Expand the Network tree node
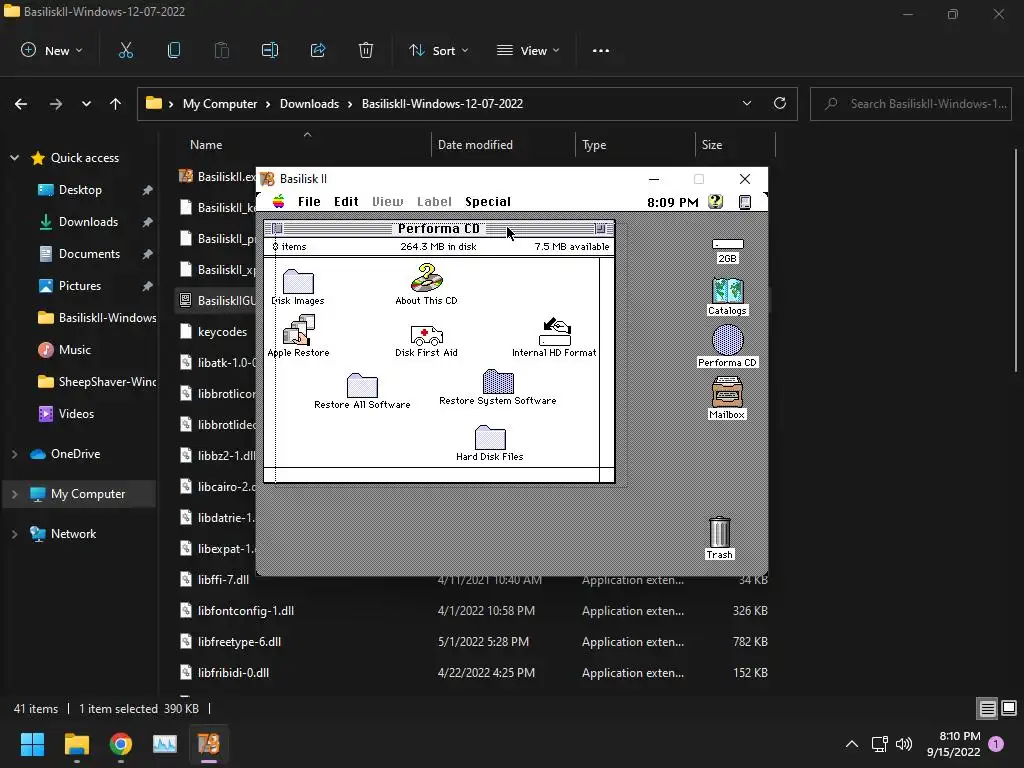The image size is (1024, 768). point(14,534)
